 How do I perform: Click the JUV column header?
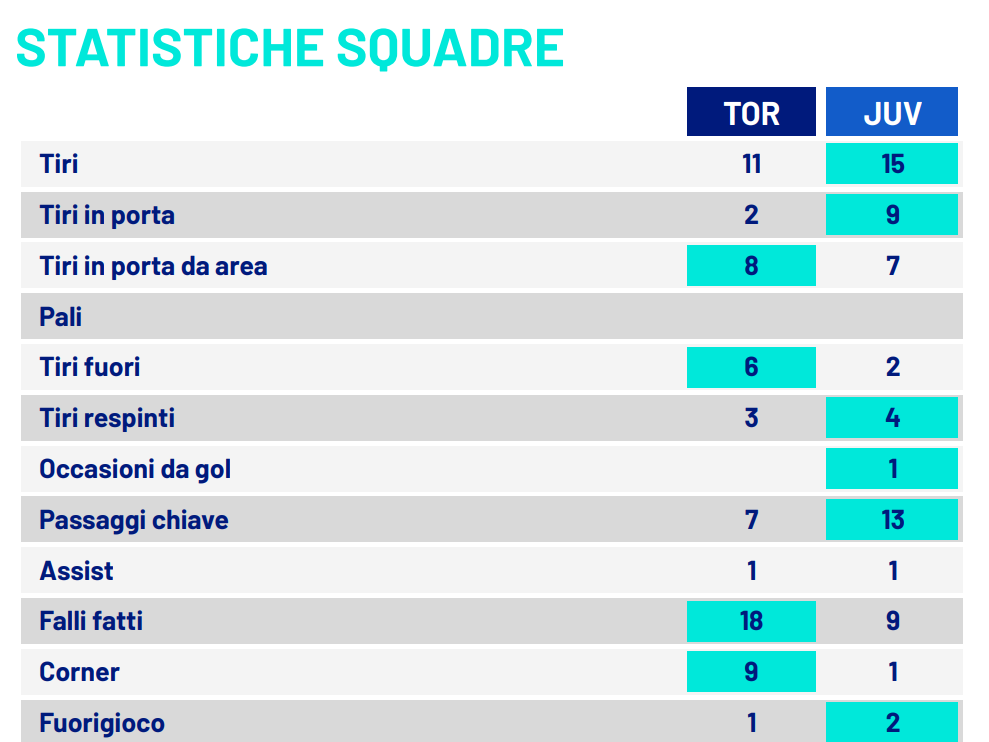891,112
